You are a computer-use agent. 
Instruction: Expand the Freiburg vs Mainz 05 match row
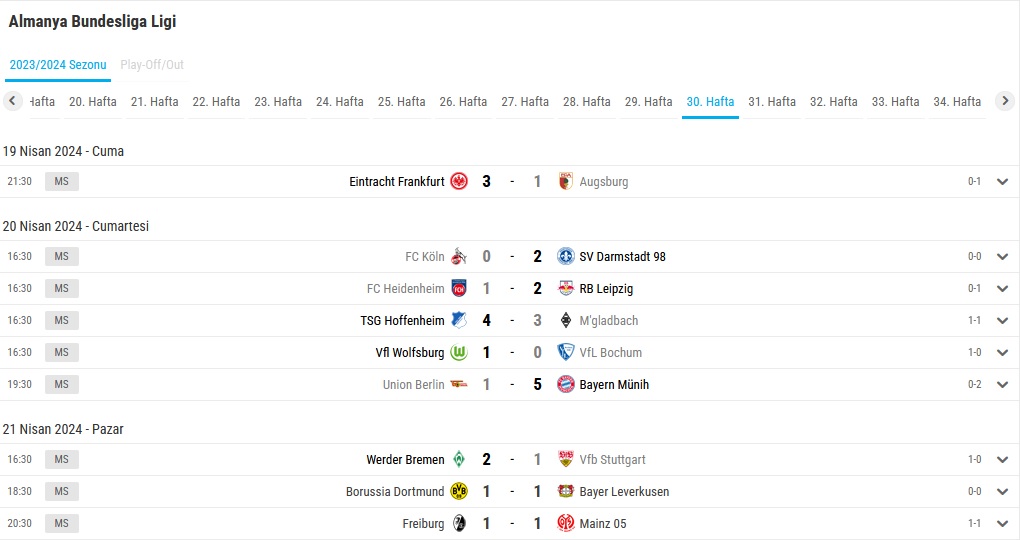[x=1002, y=523]
